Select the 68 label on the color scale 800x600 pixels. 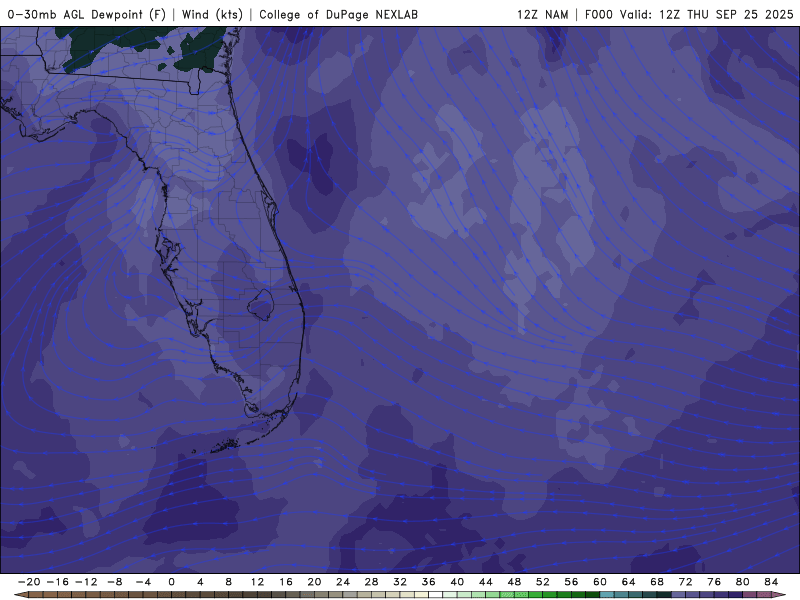[x=657, y=582]
